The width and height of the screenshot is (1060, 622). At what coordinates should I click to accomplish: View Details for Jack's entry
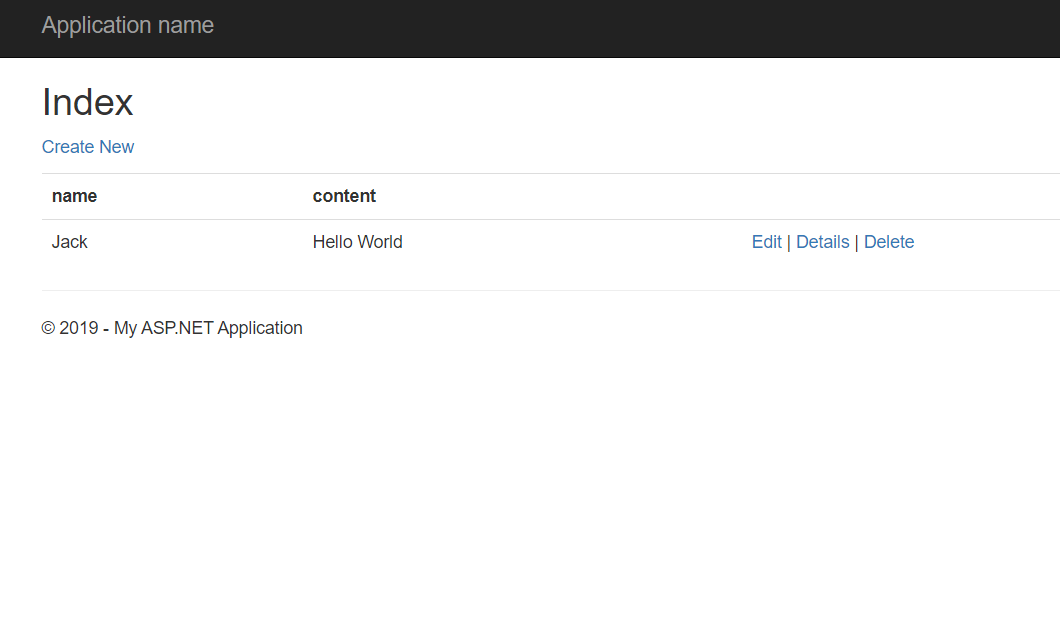click(x=823, y=242)
